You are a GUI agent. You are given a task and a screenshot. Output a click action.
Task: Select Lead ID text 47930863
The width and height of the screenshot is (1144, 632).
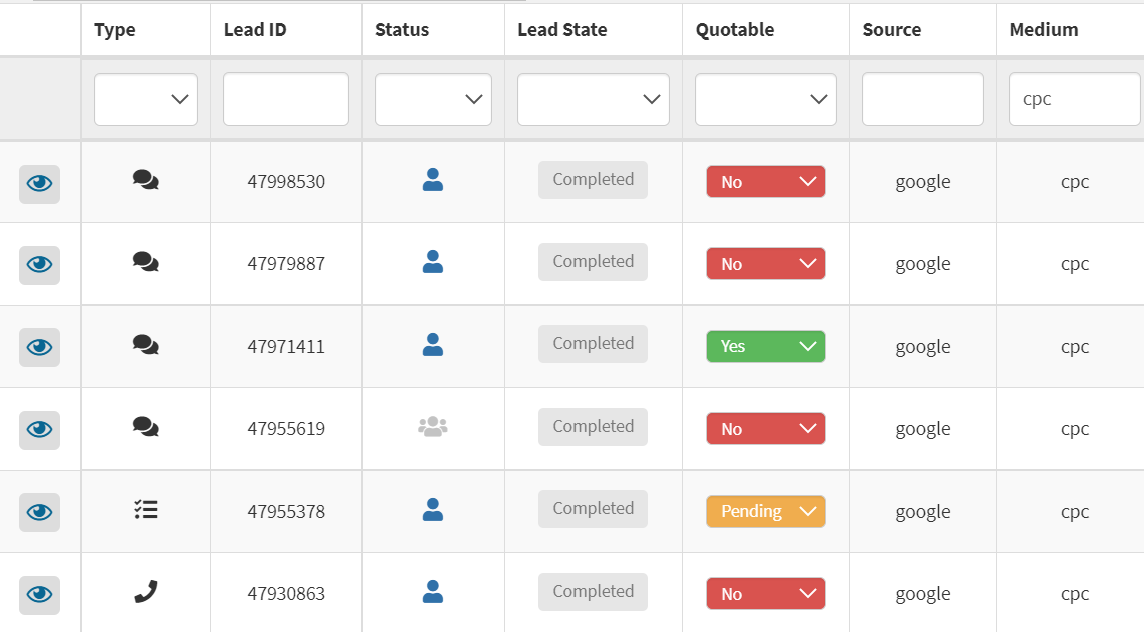(286, 593)
